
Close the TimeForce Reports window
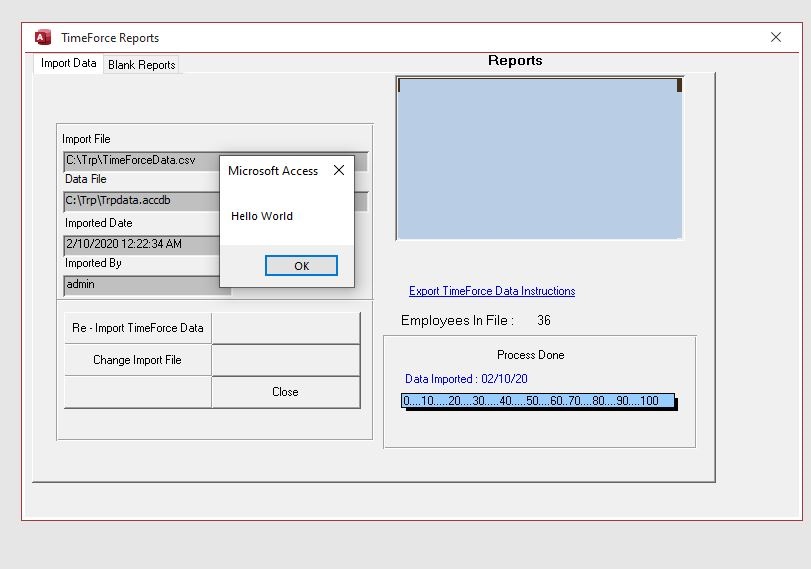point(775,37)
